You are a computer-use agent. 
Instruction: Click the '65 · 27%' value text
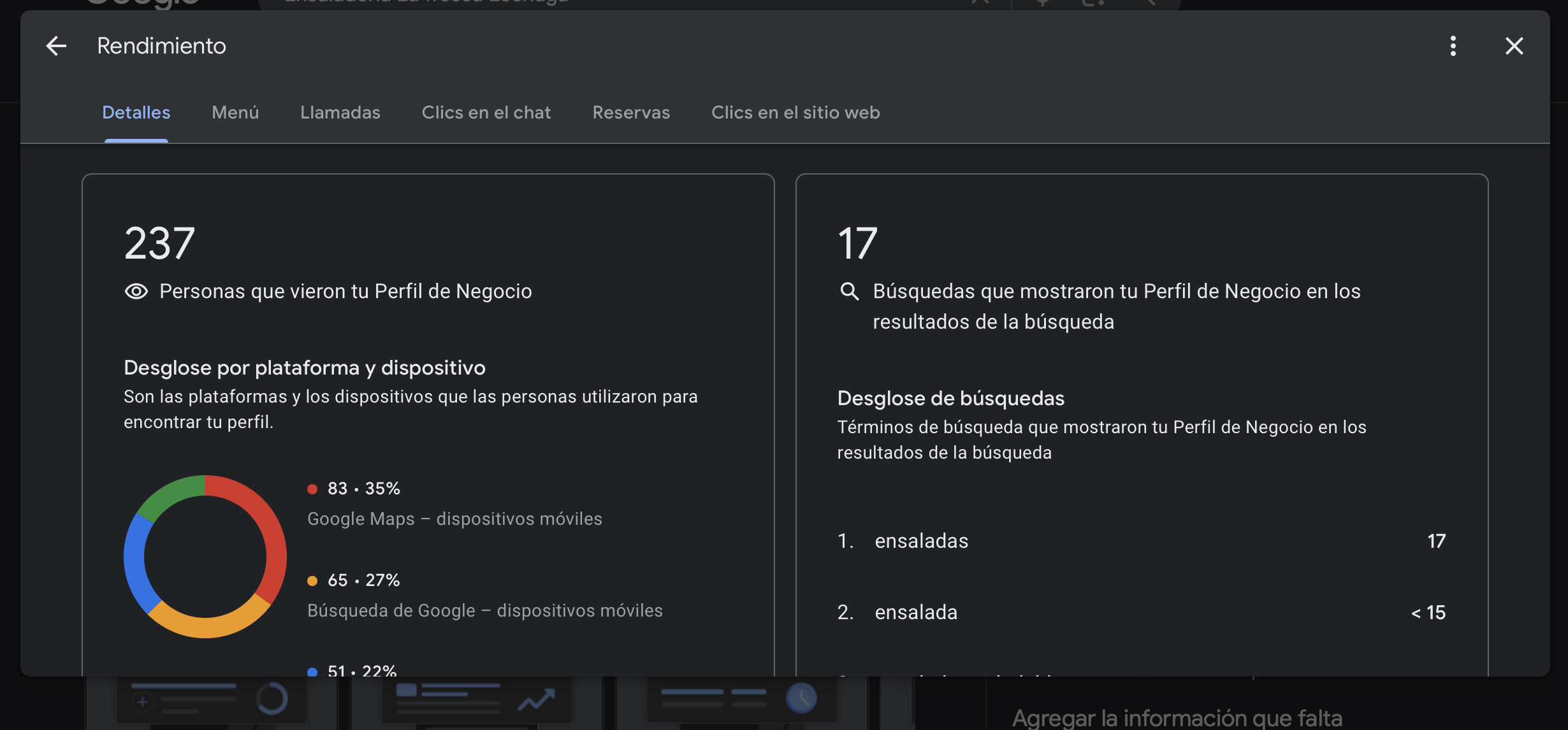[x=364, y=580]
